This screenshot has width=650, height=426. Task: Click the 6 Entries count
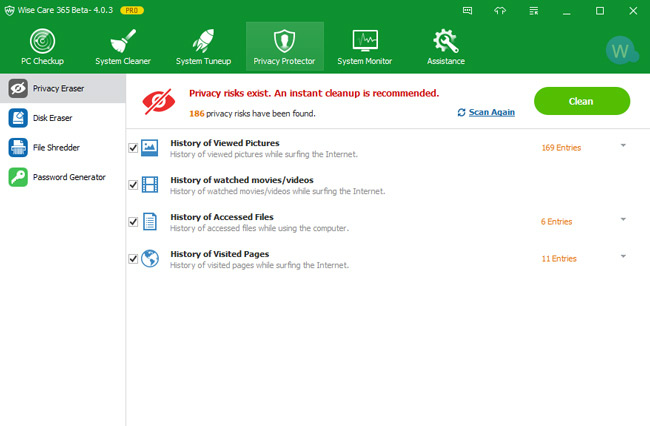coord(556,222)
